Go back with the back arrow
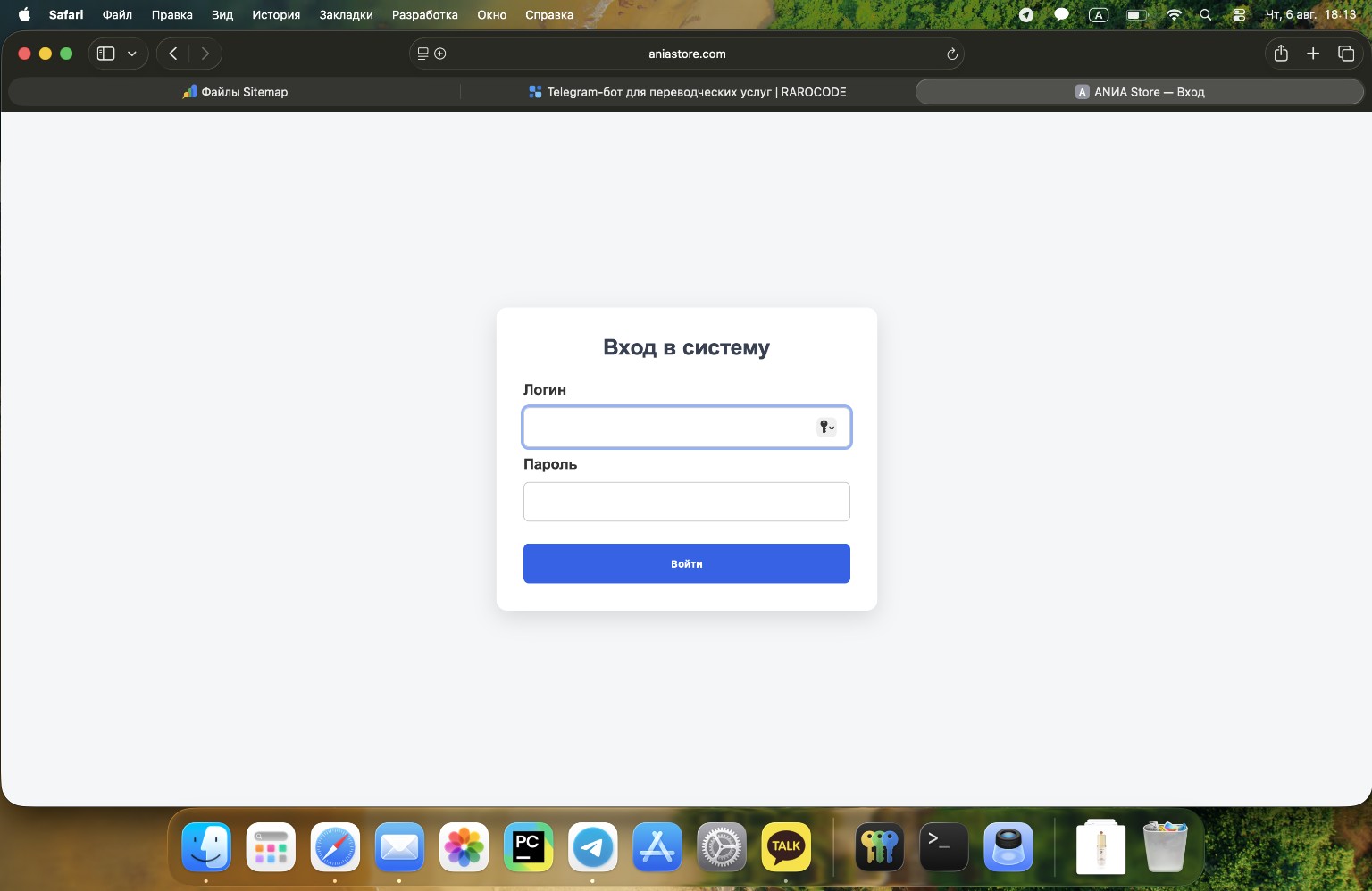Image resolution: width=1372 pixels, height=891 pixels. coord(173,54)
